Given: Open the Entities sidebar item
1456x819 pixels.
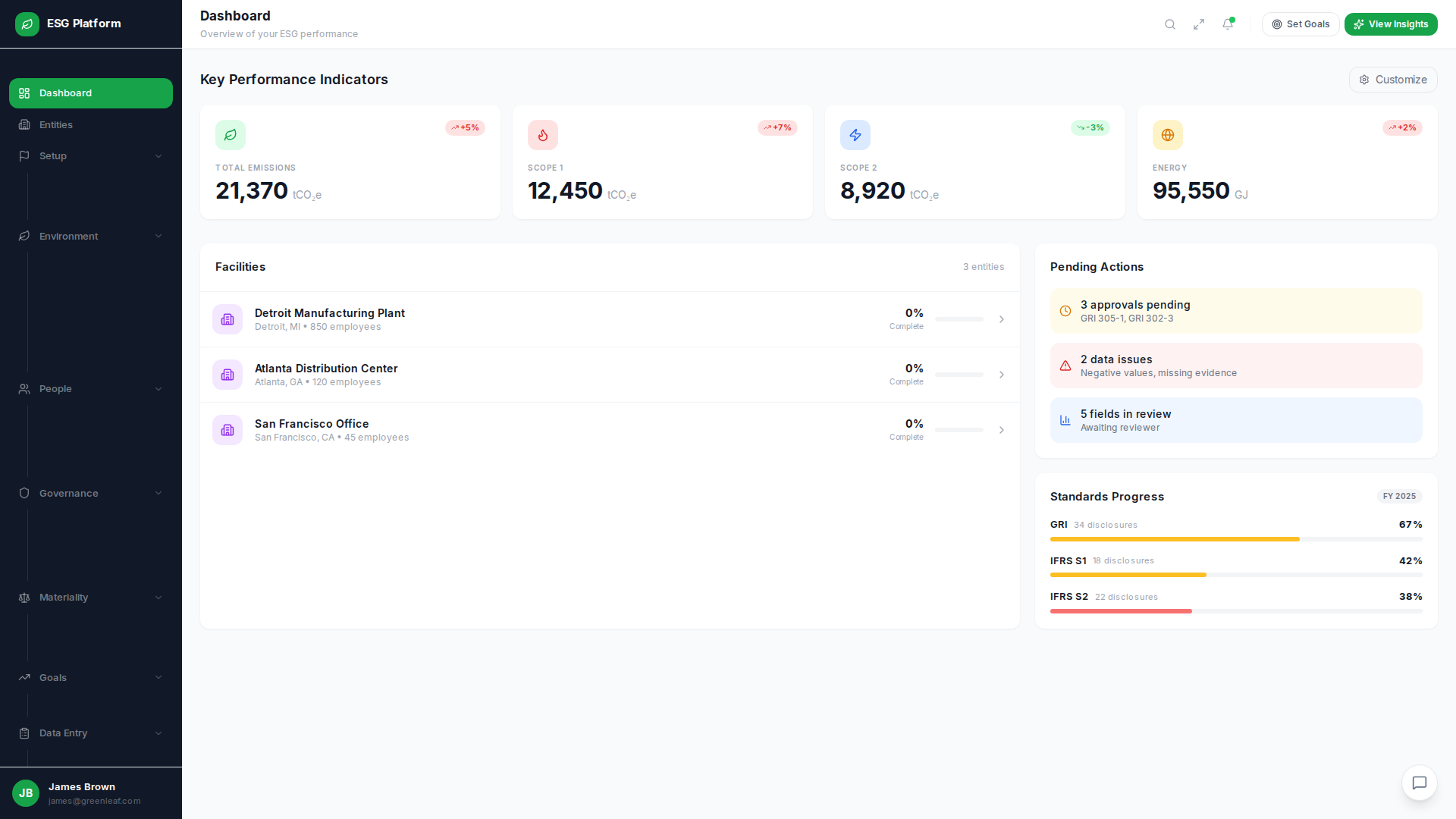Looking at the screenshot, I should [x=56, y=125].
